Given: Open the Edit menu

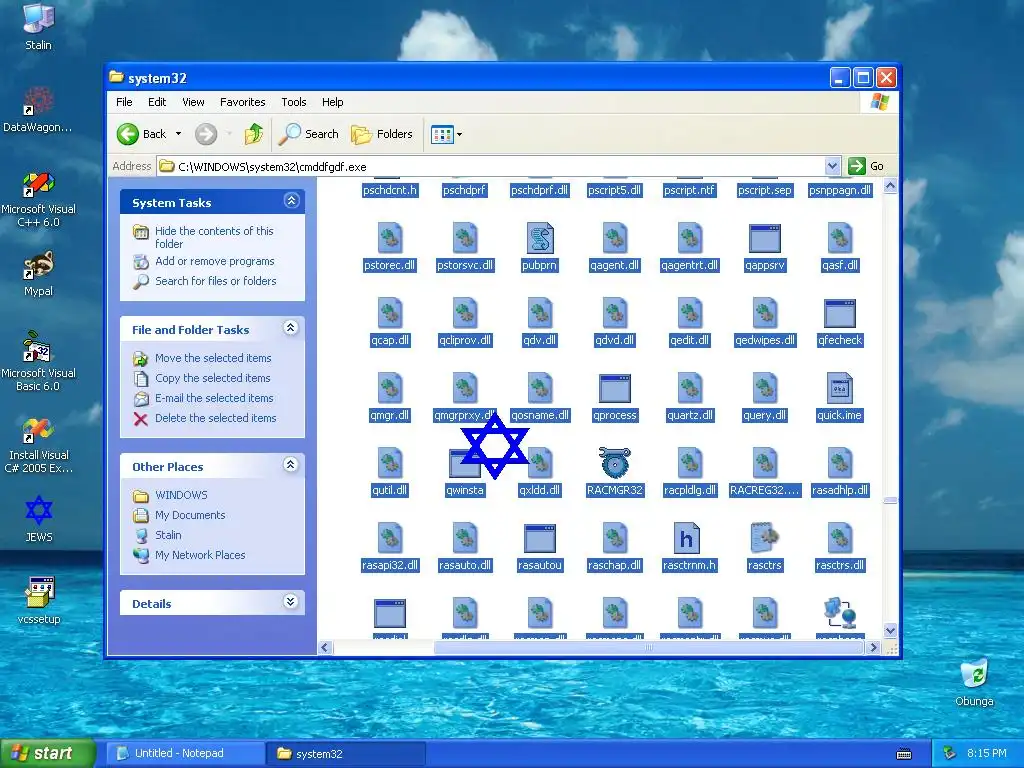Looking at the screenshot, I should click(x=157, y=102).
